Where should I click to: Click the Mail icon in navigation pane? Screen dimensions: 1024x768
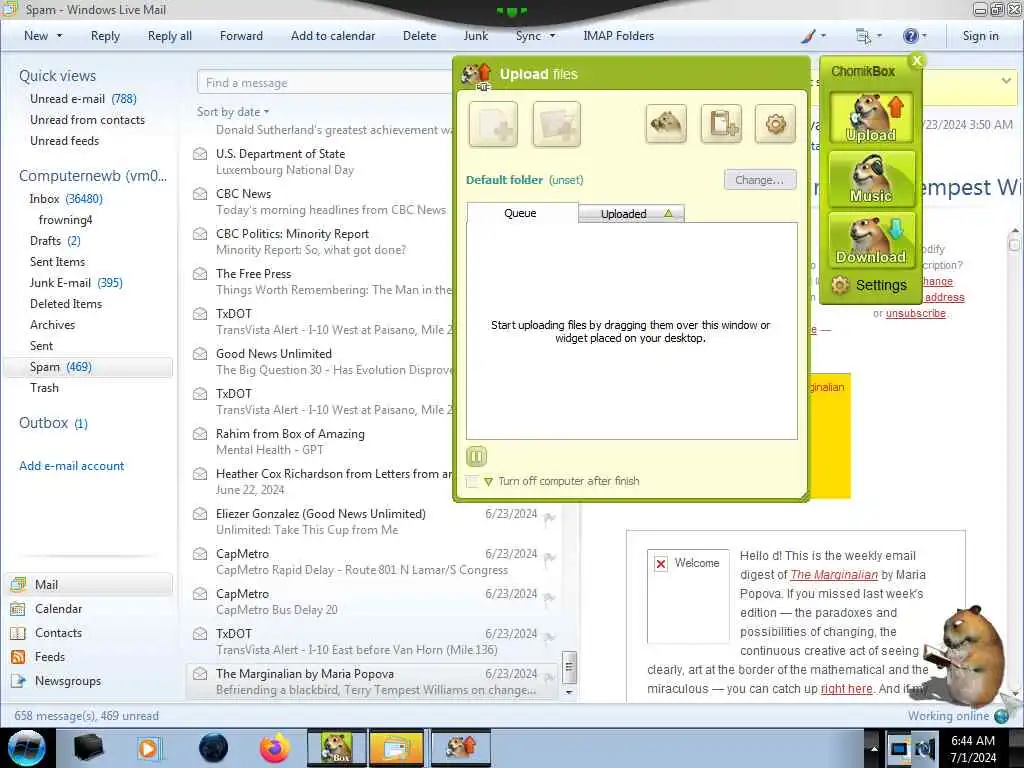coord(18,584)
